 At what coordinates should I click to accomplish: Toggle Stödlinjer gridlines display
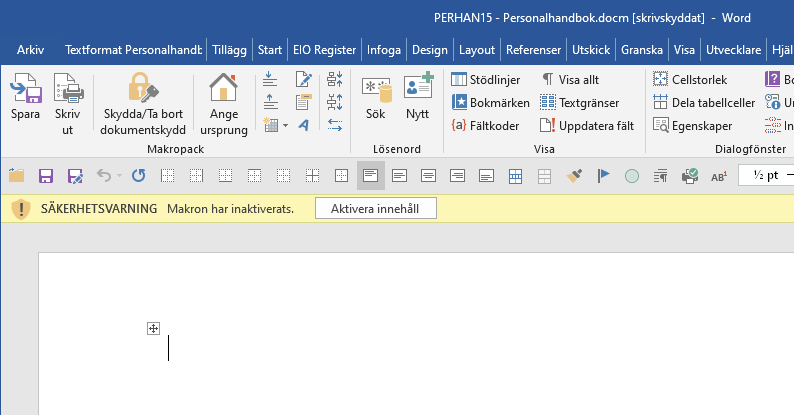(x=489, y=79)
